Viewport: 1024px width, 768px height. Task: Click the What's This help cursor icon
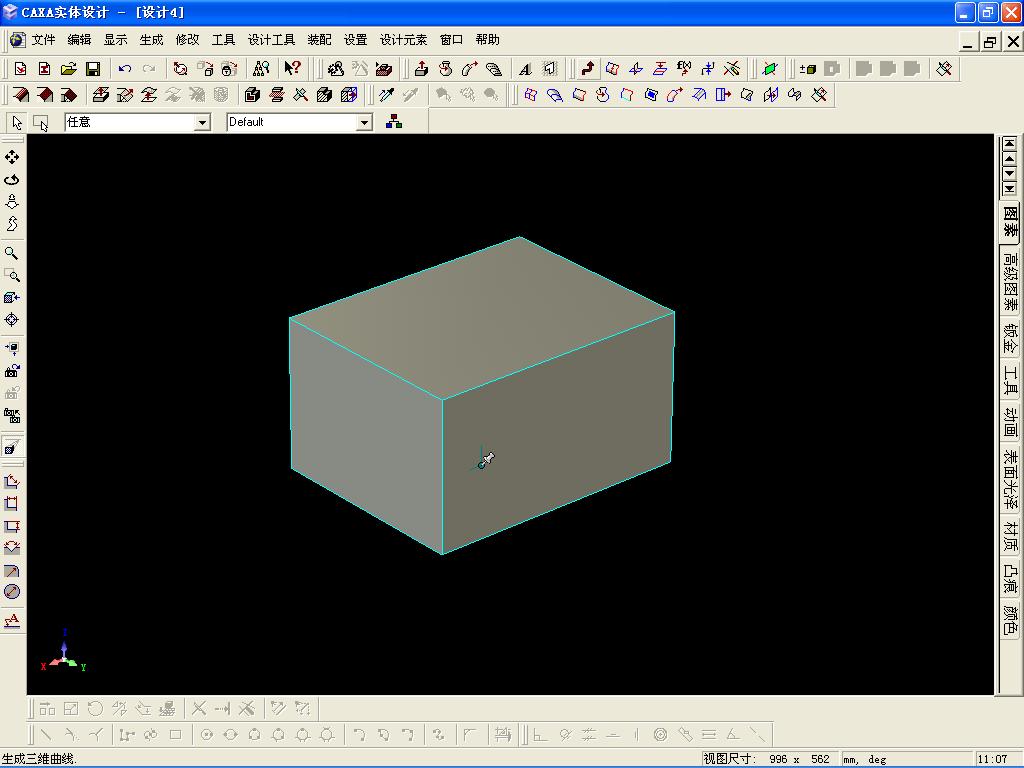click(x=292, y=69)
